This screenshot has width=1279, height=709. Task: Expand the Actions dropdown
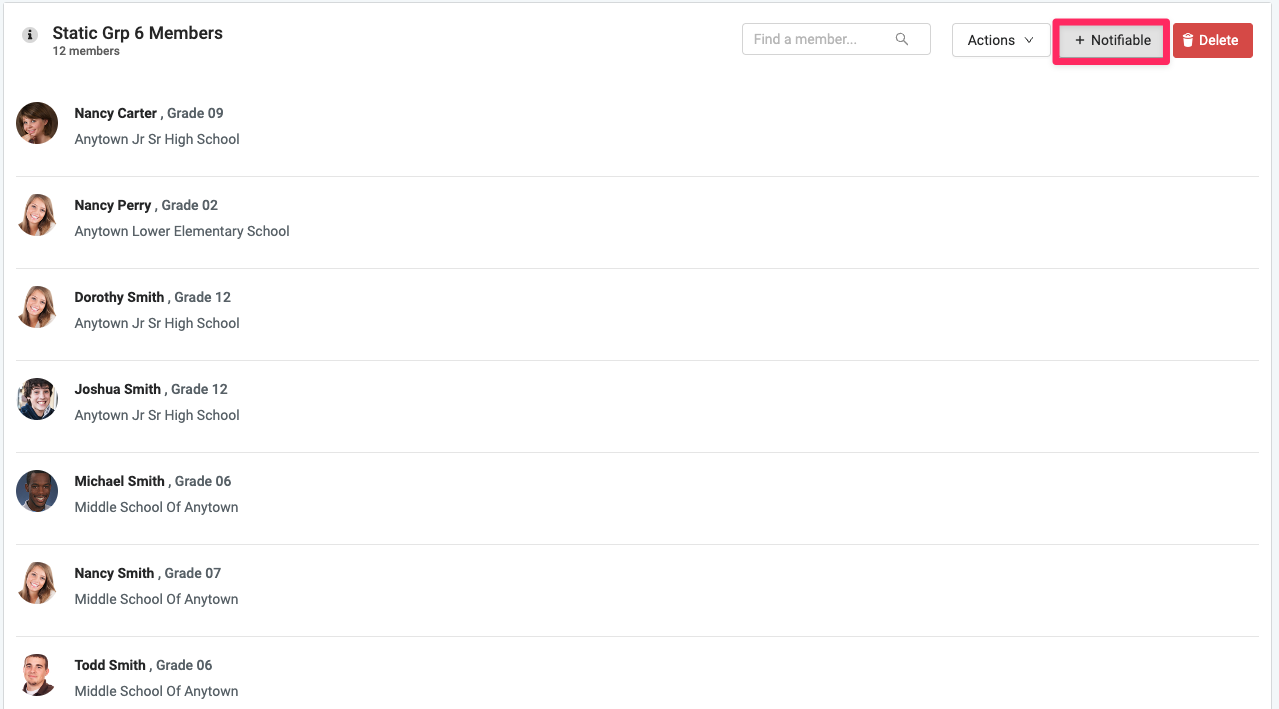click(1000, 40)
